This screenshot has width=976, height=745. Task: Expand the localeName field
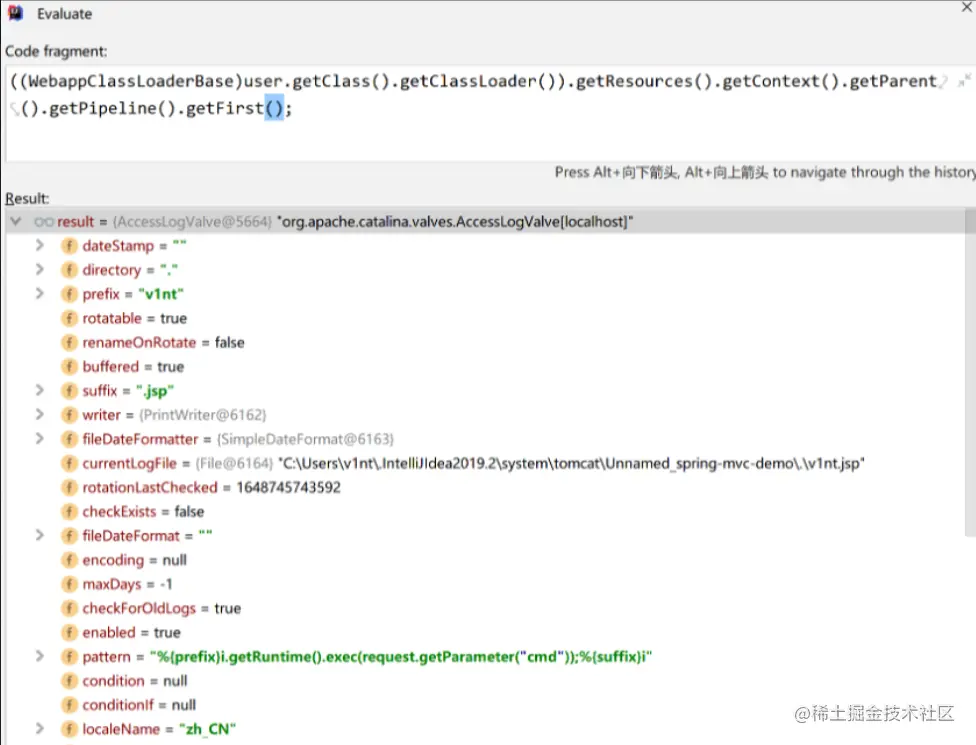tap(40, 728)
